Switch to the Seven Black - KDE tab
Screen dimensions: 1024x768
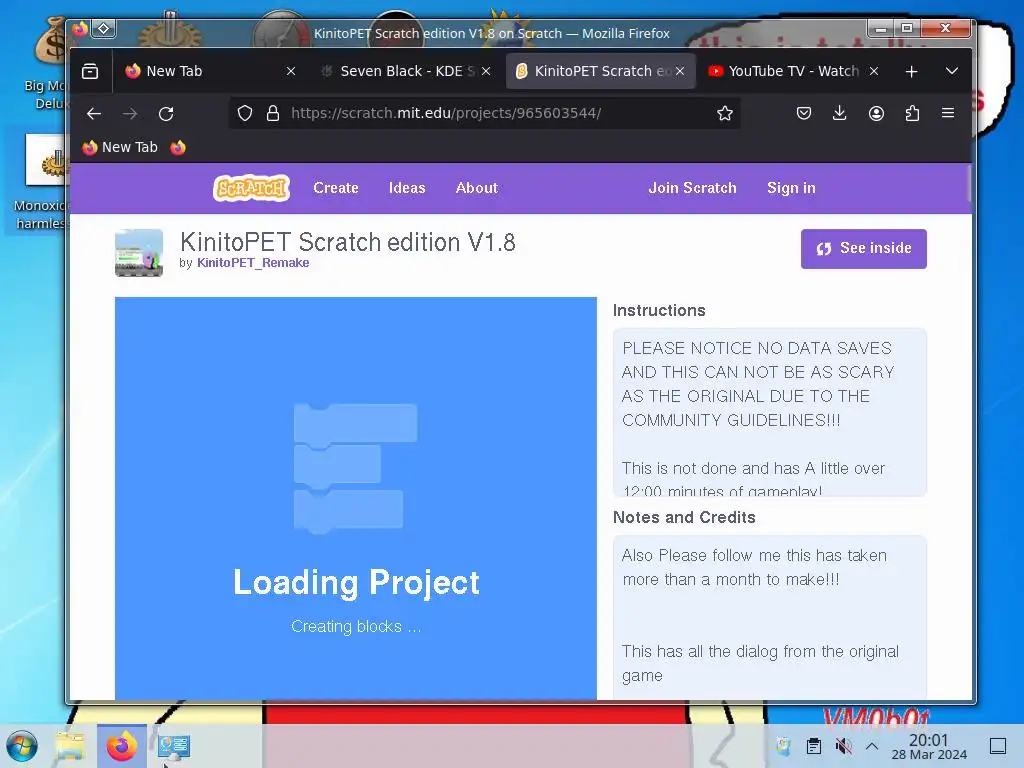(x=405, y=71)
